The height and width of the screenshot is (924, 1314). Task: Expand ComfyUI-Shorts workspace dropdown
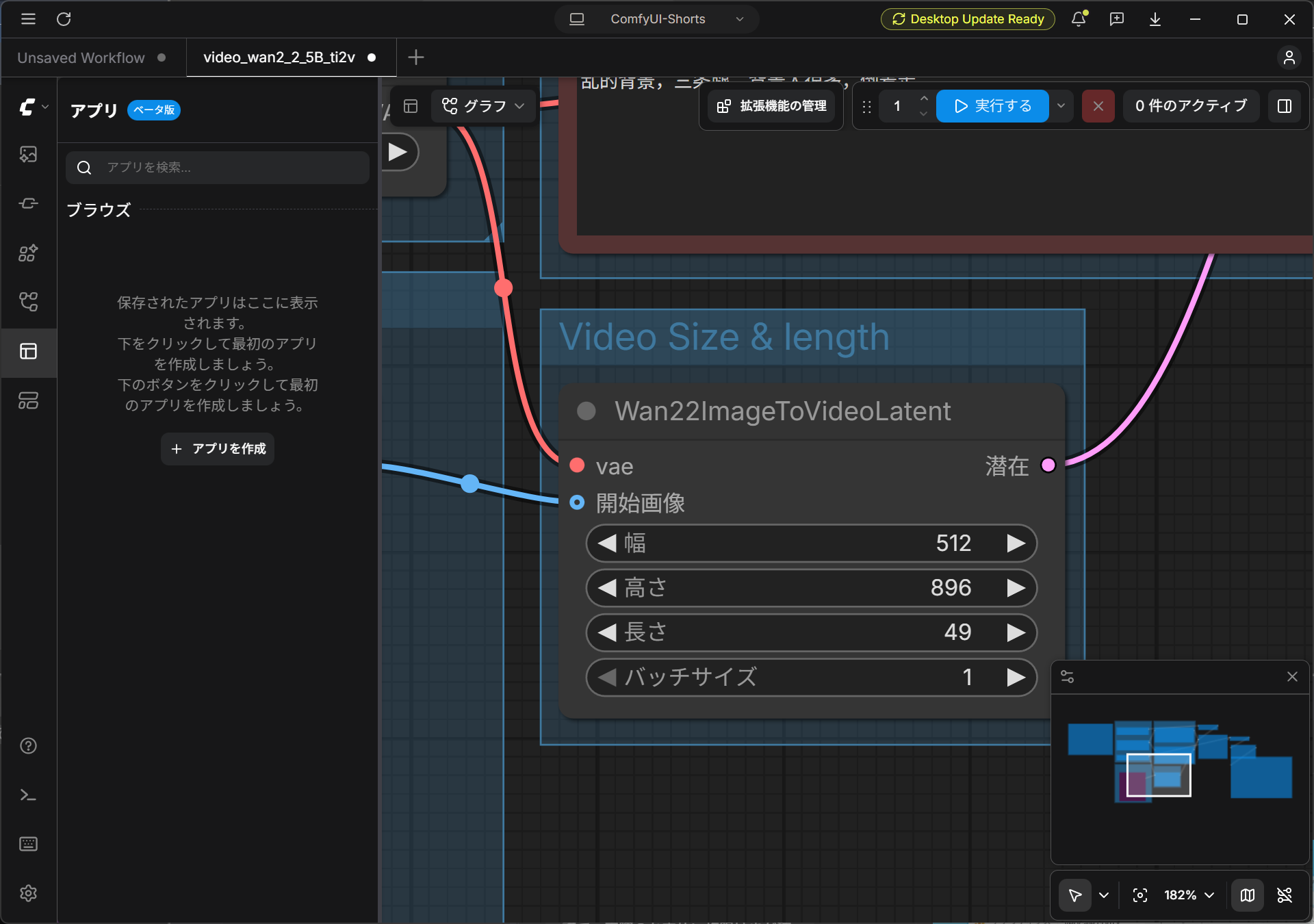[x=657, y=19]
